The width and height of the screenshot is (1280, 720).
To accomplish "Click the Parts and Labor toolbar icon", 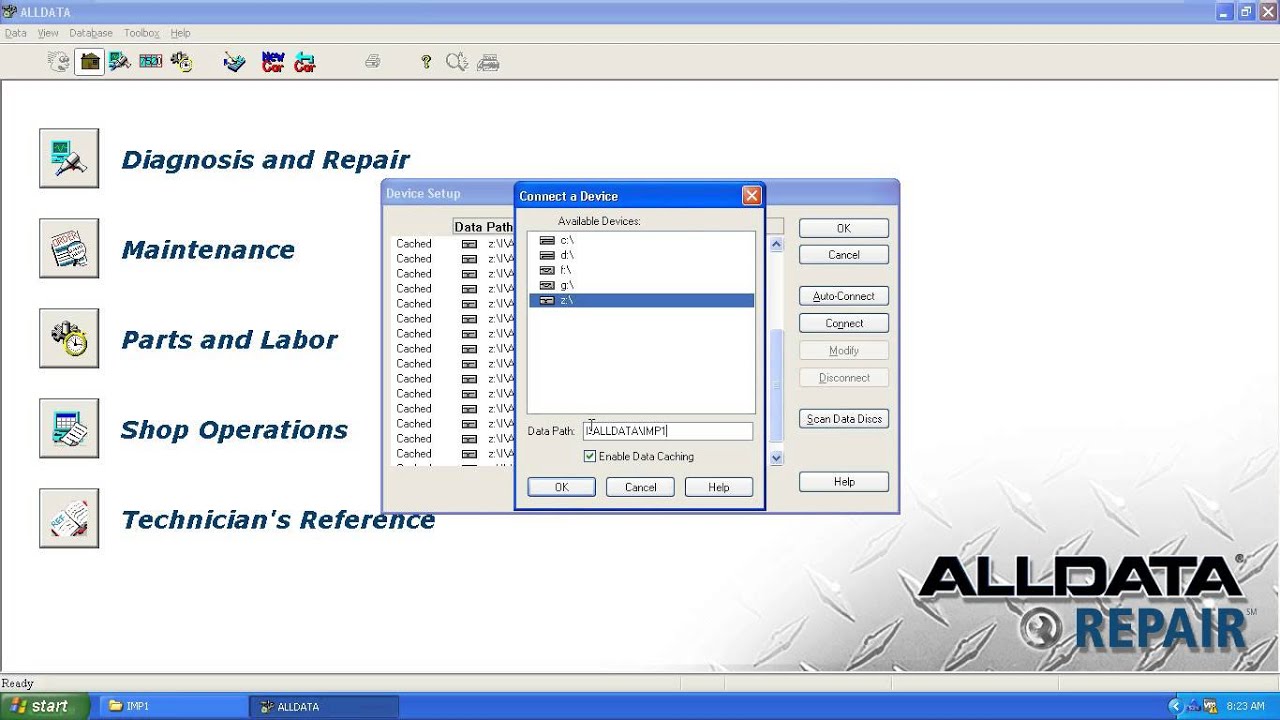I will 181,62.
